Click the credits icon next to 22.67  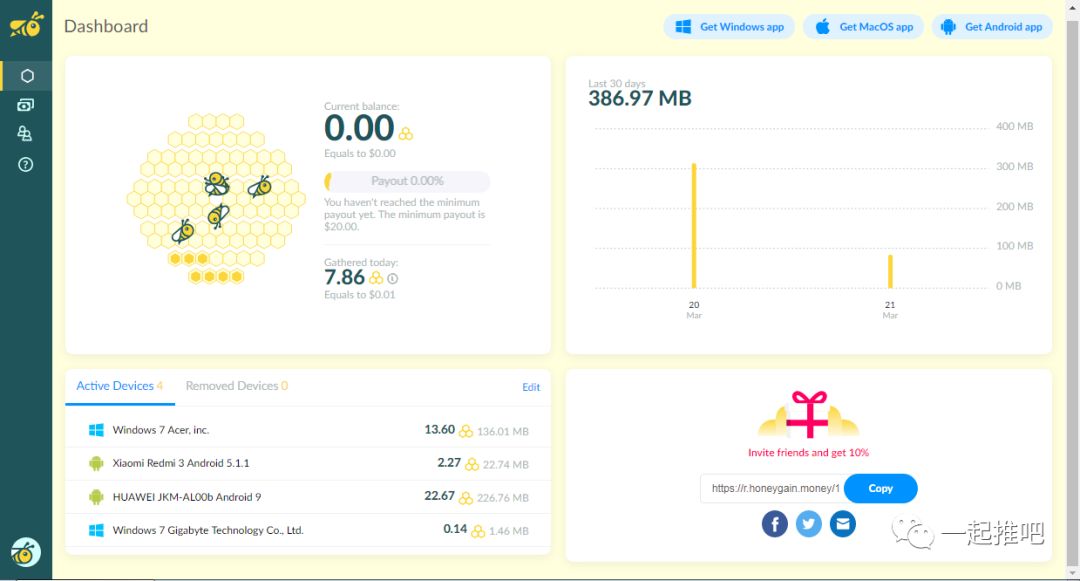466,498
